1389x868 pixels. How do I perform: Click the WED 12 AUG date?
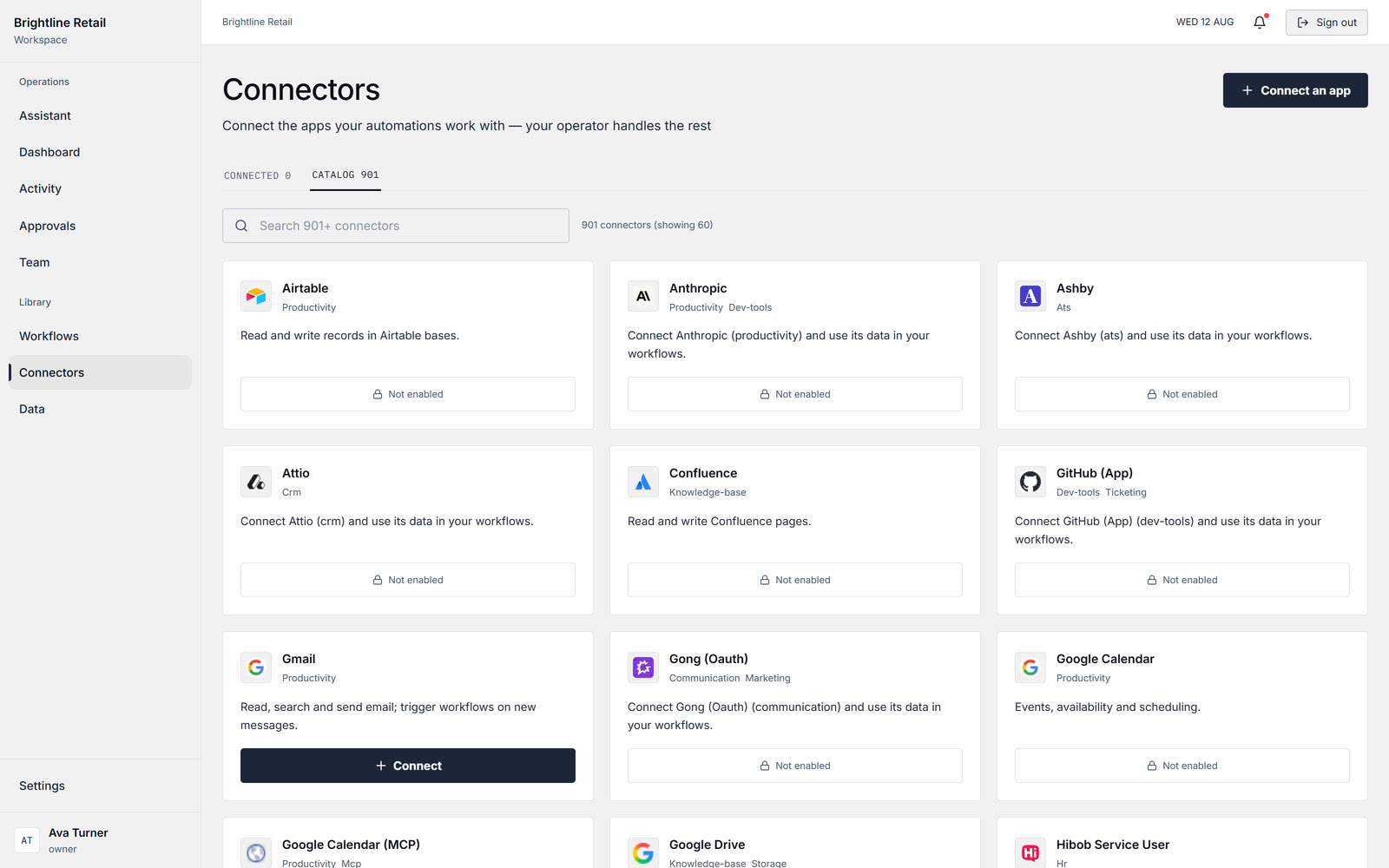coord(1205,22)
